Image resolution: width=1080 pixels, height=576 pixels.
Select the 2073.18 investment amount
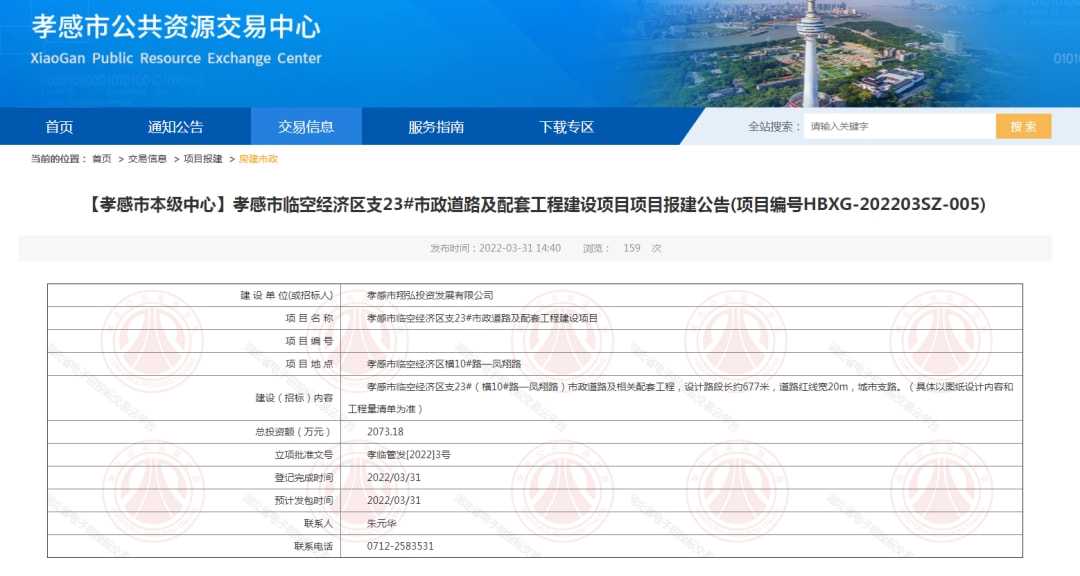[385, 432]
